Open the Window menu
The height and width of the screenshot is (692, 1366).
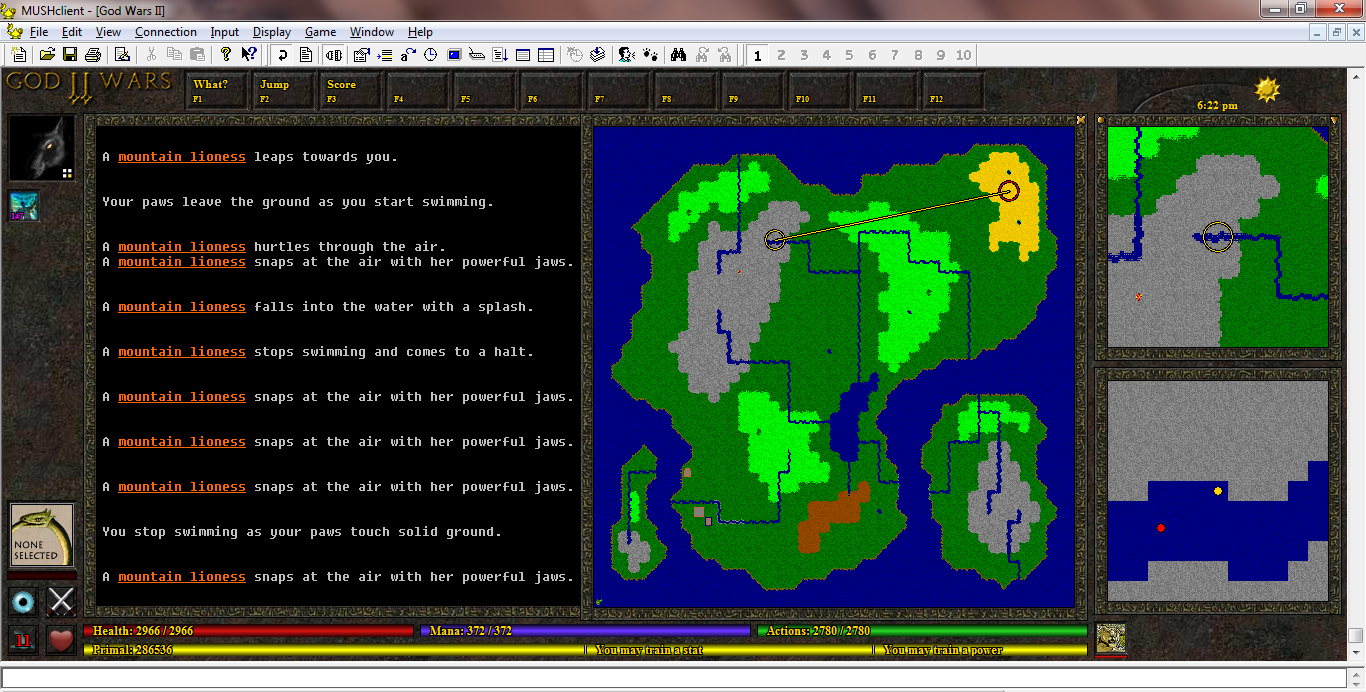point(372,32)
